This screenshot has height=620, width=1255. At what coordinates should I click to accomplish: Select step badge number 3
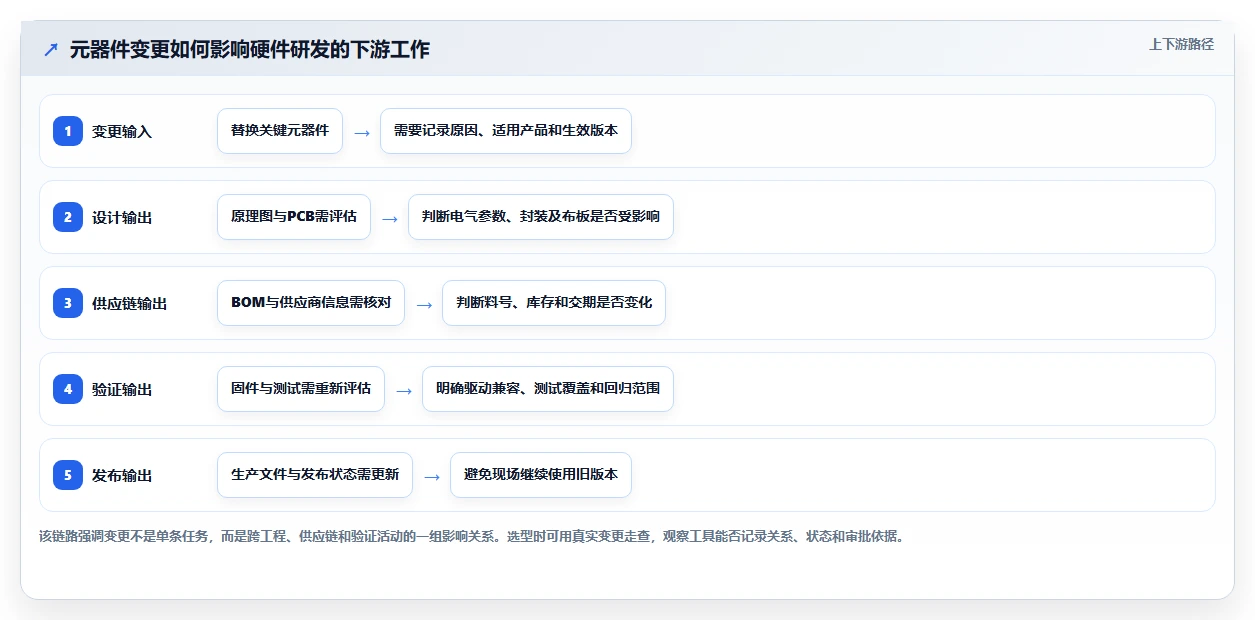[68, 303]
